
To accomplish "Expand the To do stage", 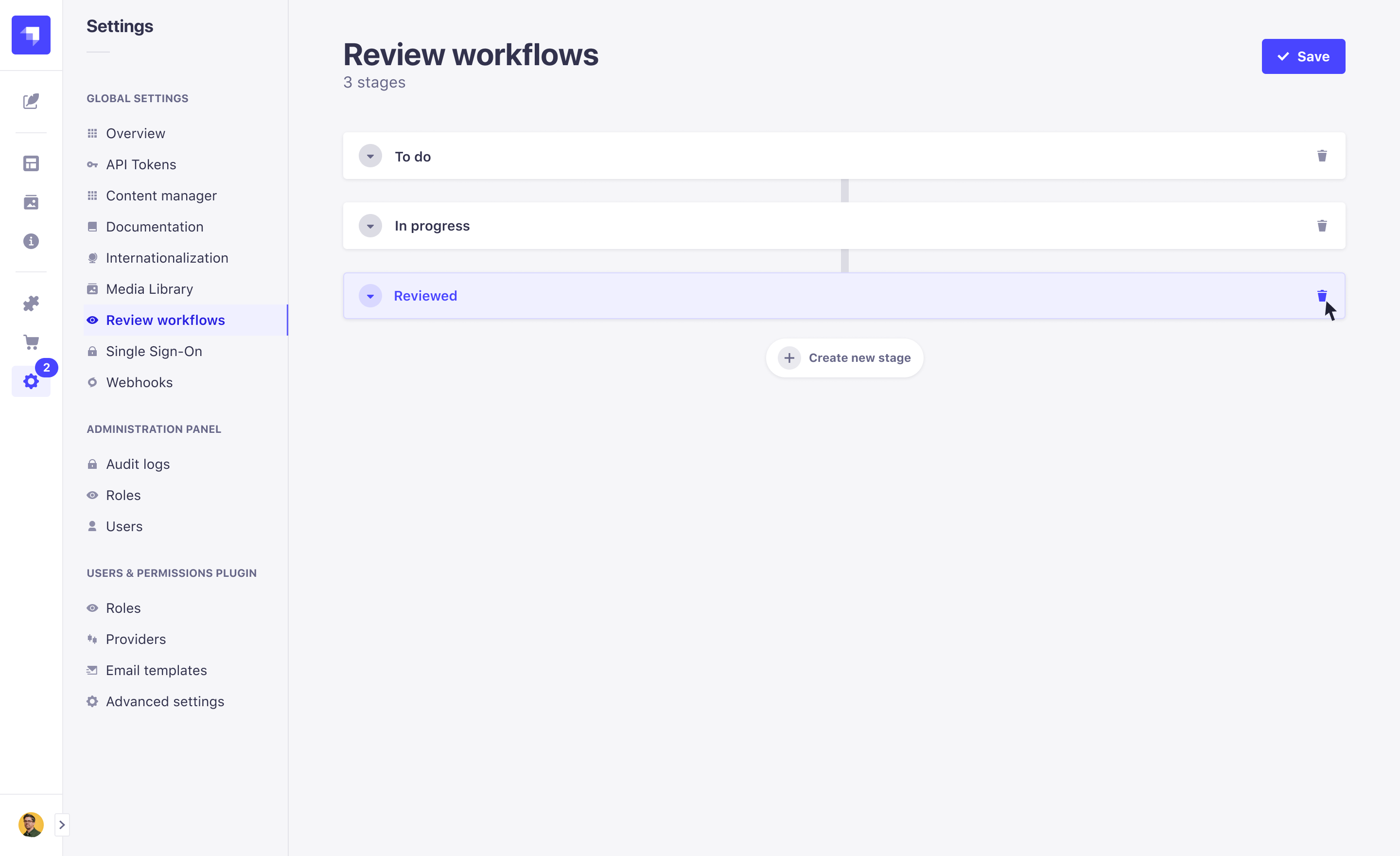I will [370, 156].
